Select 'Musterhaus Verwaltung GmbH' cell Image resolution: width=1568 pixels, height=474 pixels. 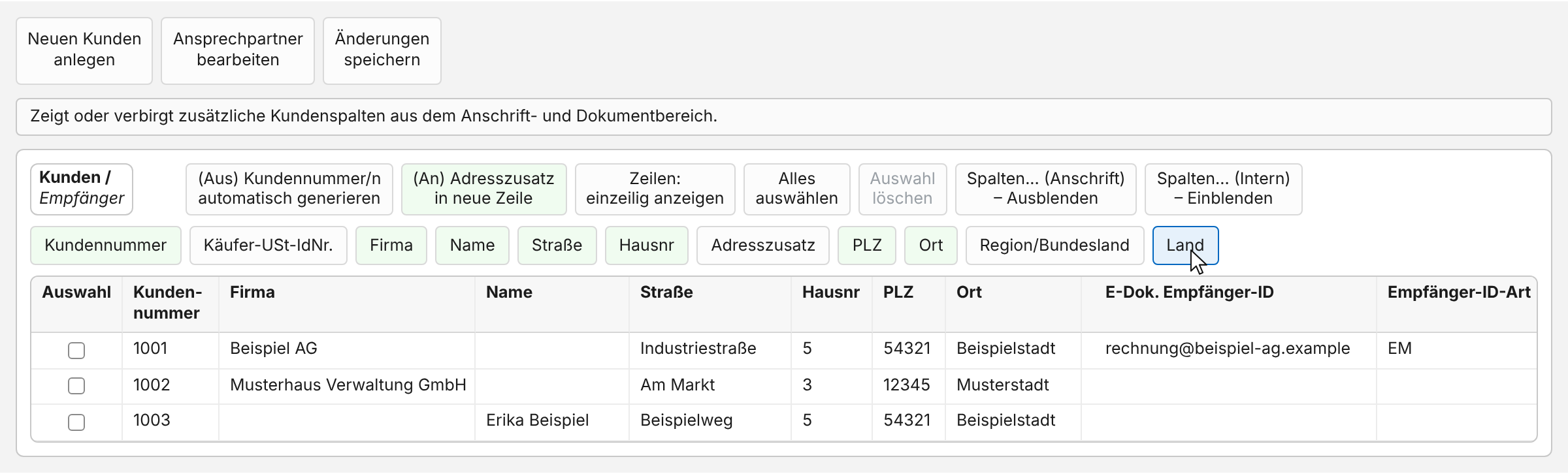point(347,385)
